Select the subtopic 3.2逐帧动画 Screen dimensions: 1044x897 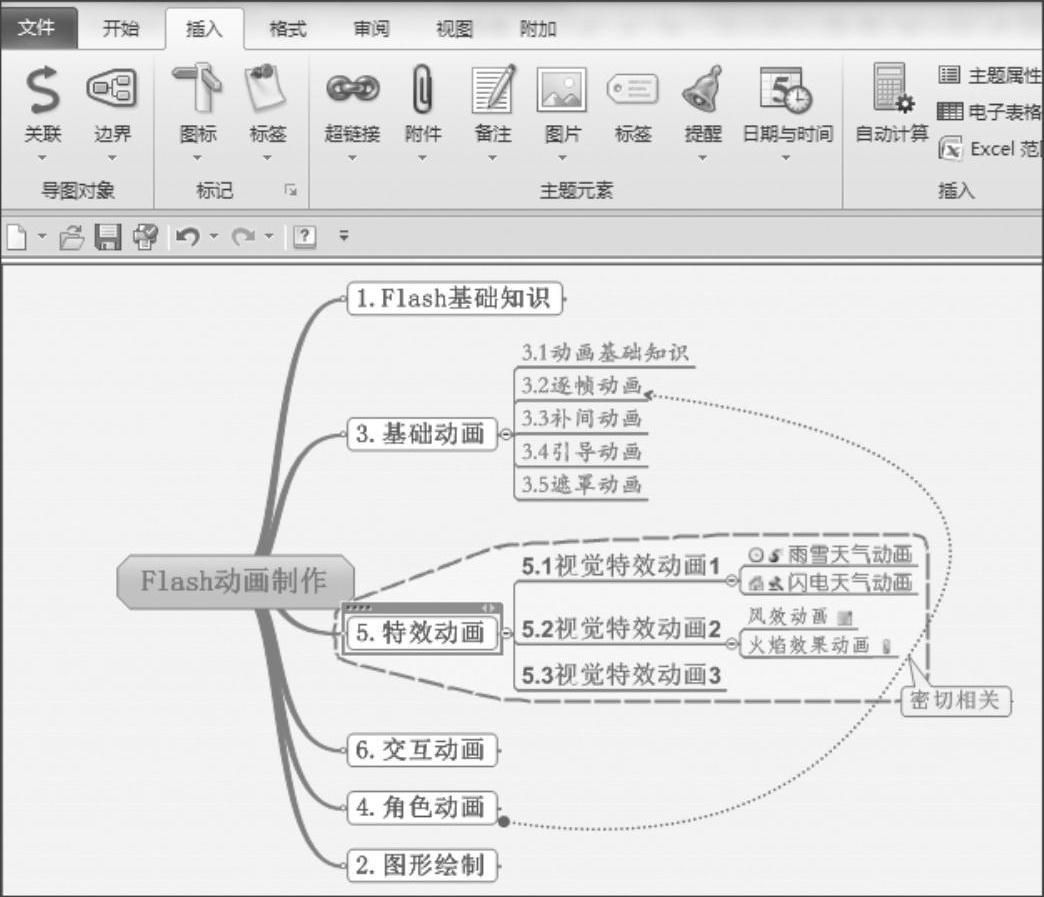point(581,385)
